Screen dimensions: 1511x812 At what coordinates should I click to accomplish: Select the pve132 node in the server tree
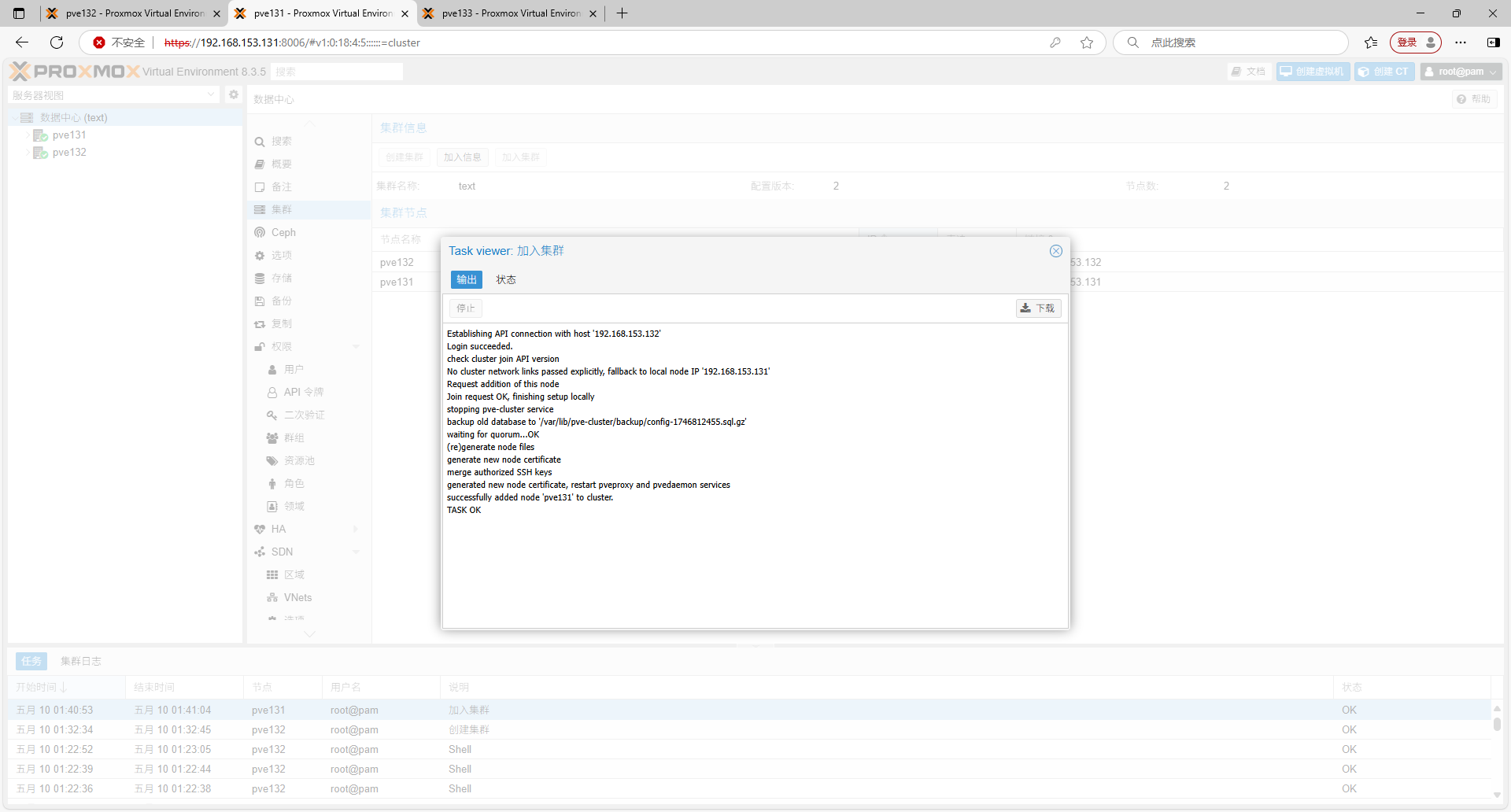69,153
